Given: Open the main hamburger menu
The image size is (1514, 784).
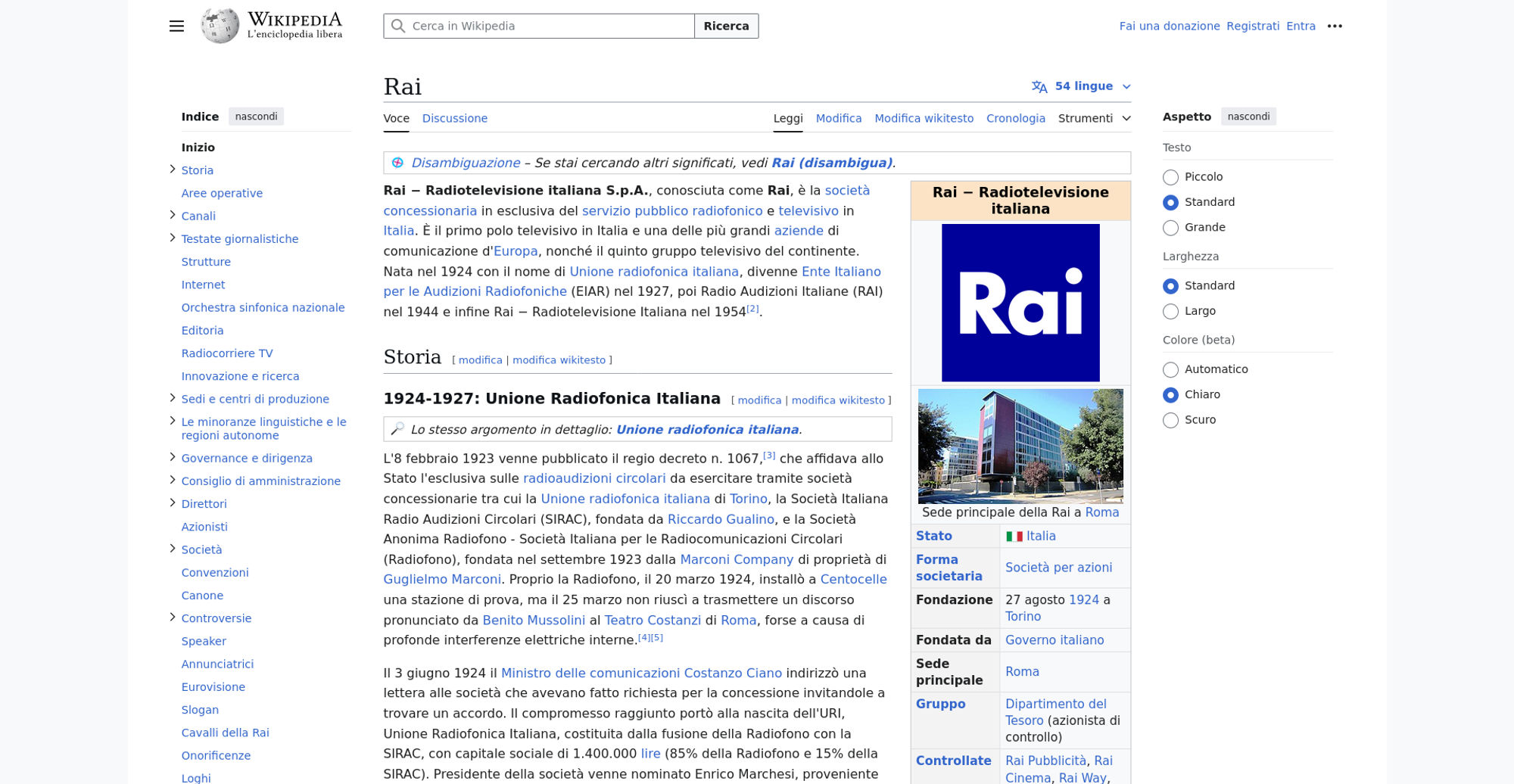Looking at the screenshot, I should coord(176,26).
